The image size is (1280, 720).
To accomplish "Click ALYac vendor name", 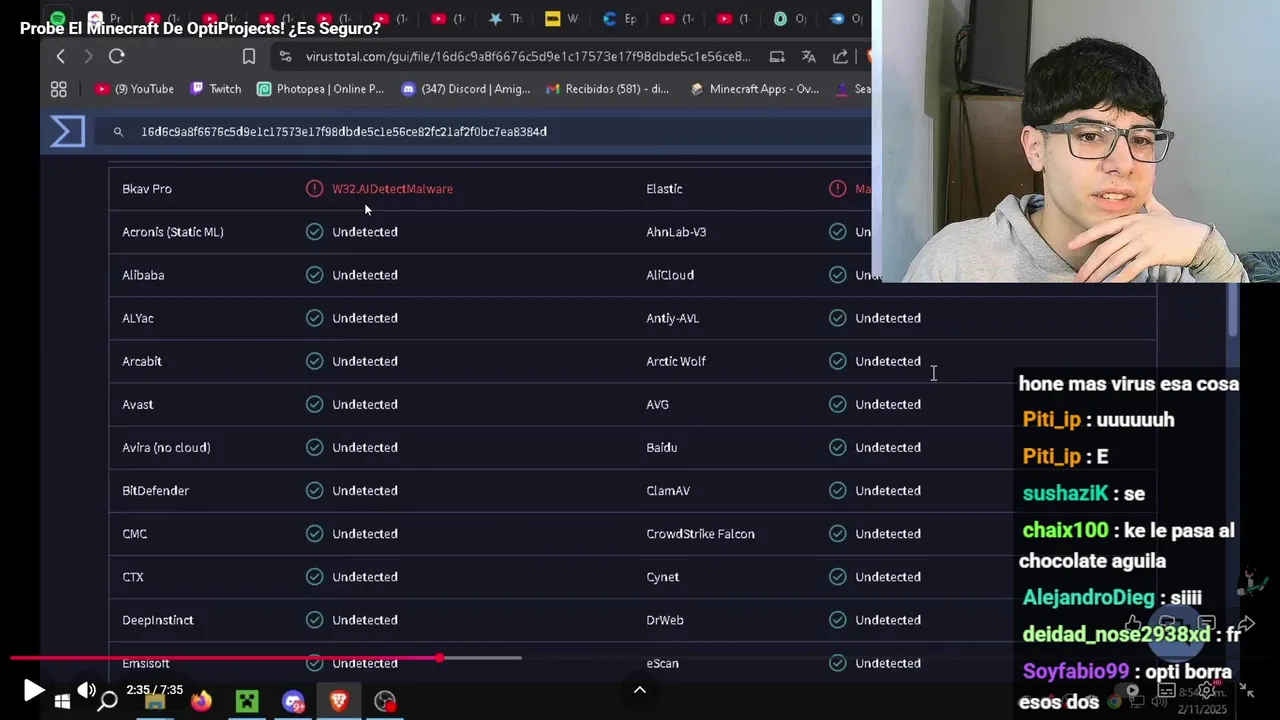I will pos(138,318).
